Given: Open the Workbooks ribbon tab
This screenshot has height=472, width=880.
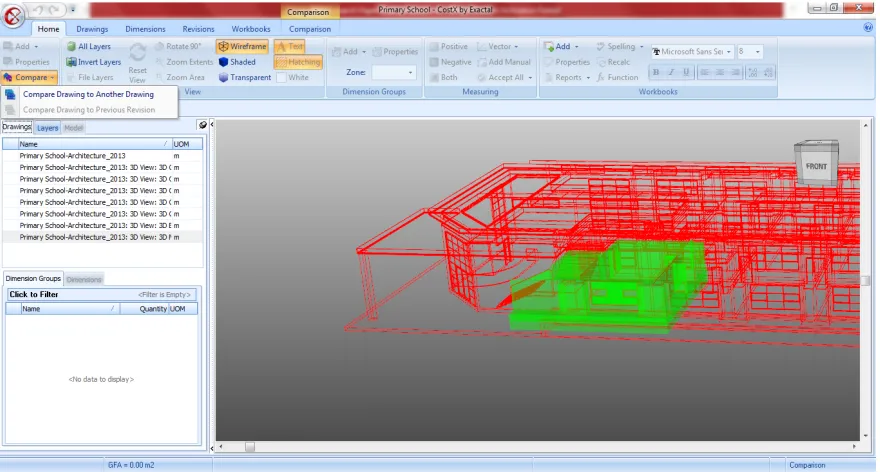Looking at the screenshot, I should click(x=251, y=29).
